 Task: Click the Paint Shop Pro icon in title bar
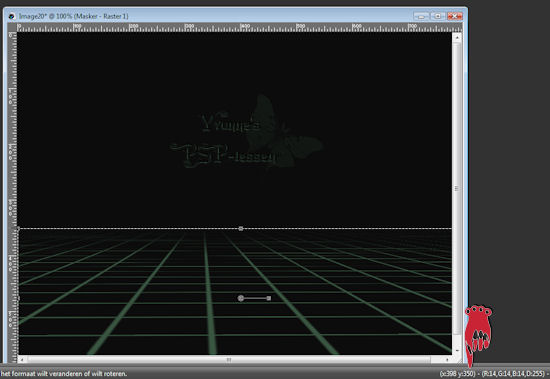12,16
